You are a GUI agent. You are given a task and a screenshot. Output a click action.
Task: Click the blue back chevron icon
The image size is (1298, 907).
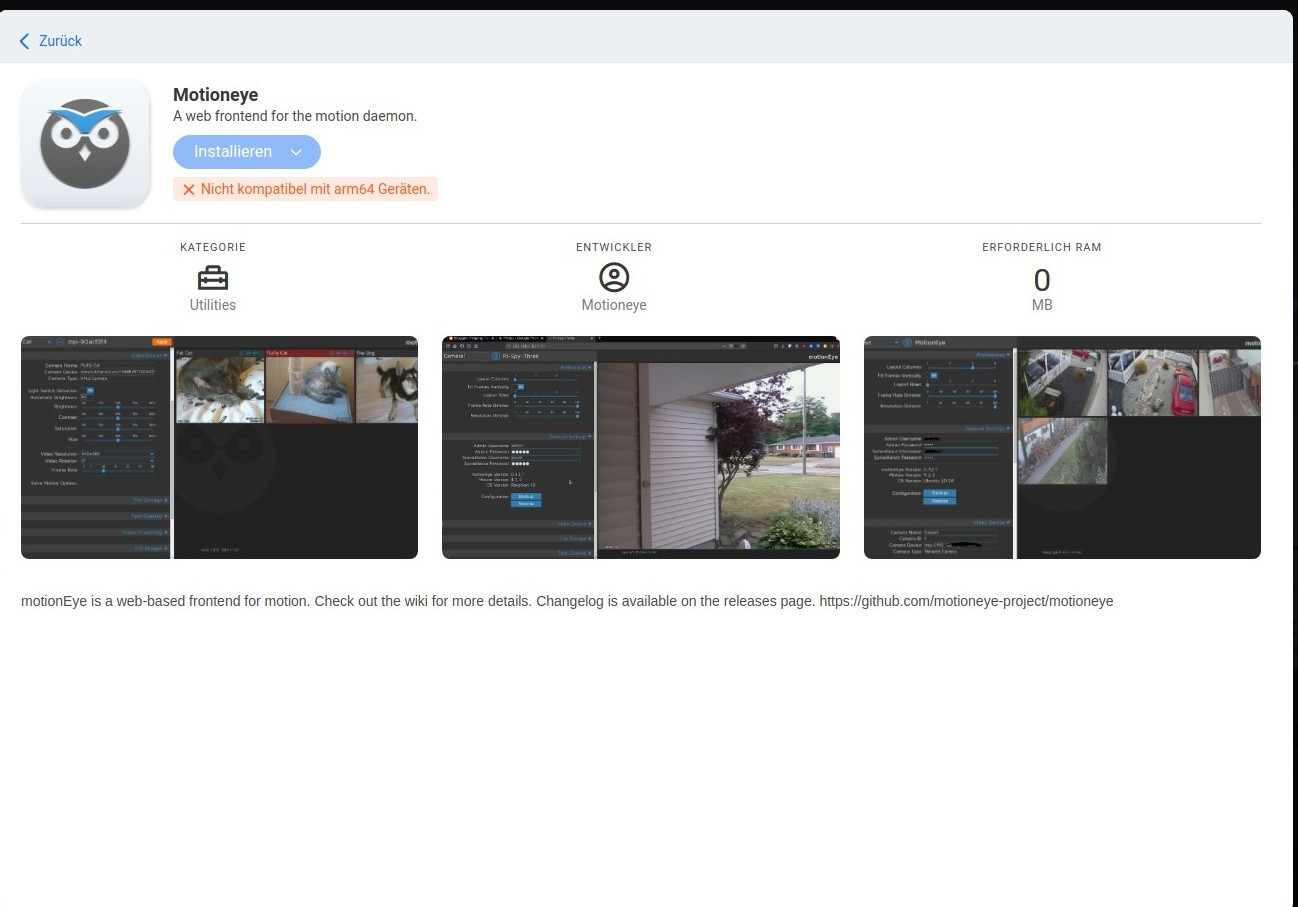(24, 41)
